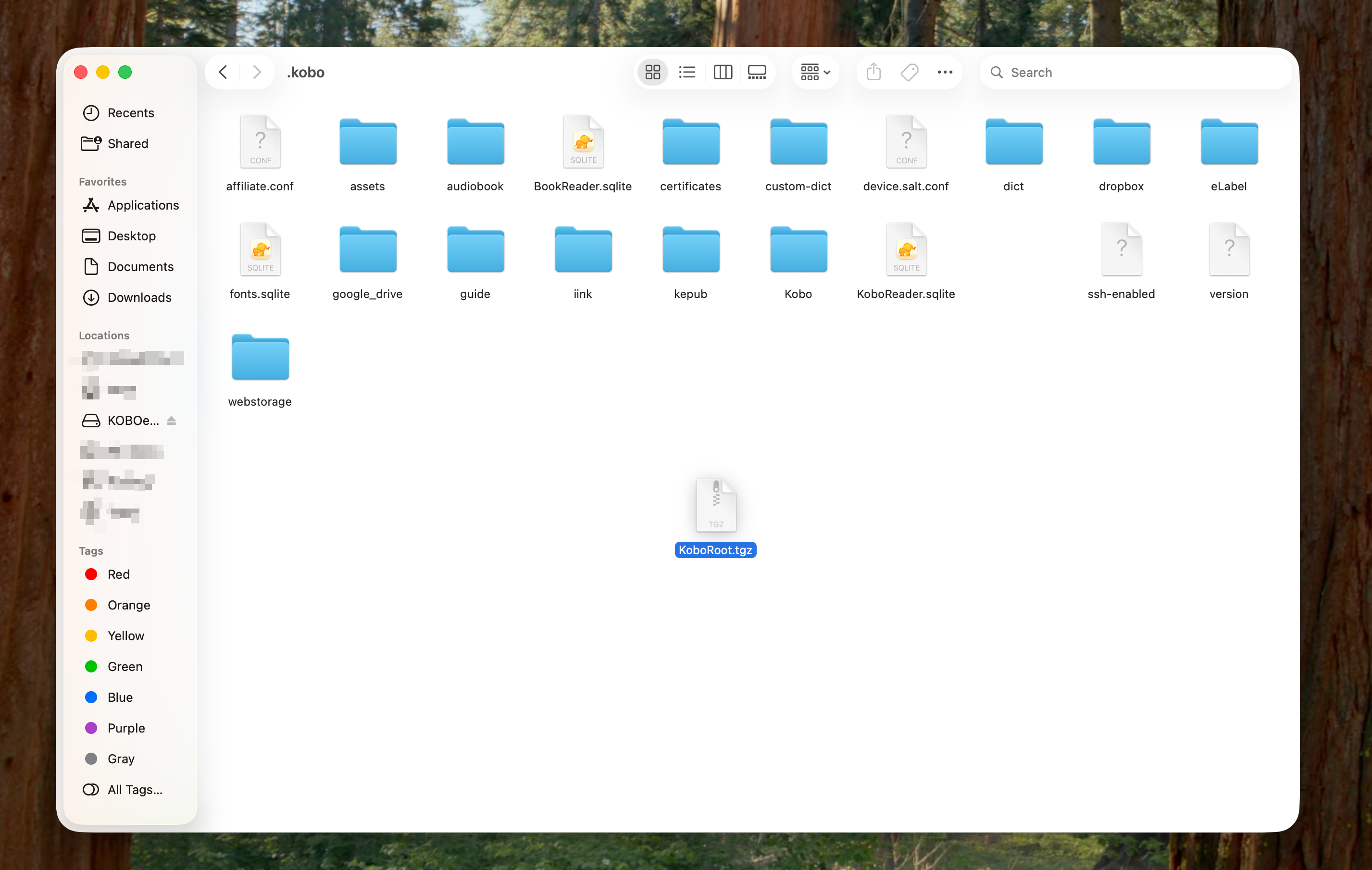Switch to gallery view
Screen dimensions: 1372x870
pos(757,73)
